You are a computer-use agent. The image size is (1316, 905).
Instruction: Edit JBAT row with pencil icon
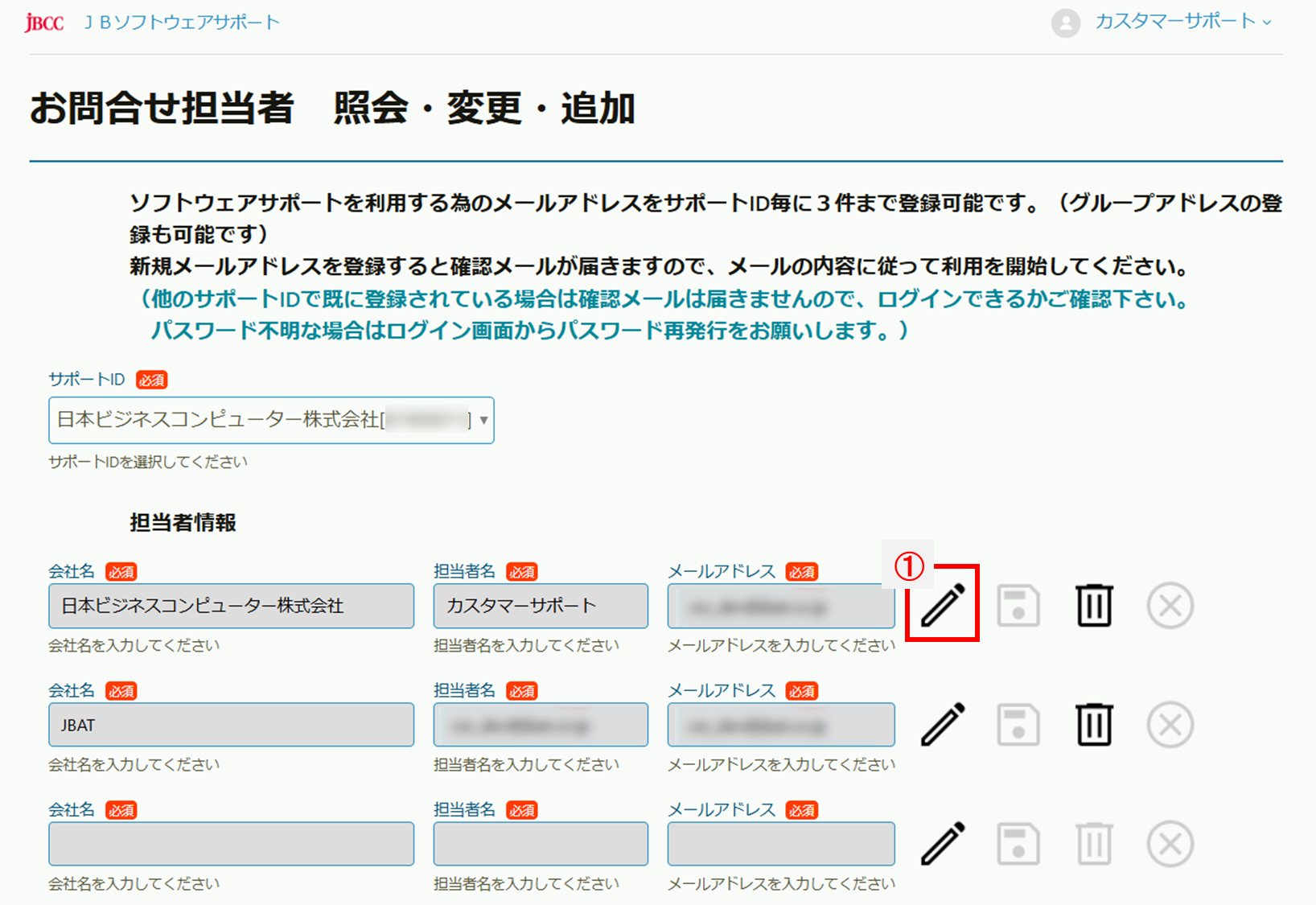coord(942,724)
